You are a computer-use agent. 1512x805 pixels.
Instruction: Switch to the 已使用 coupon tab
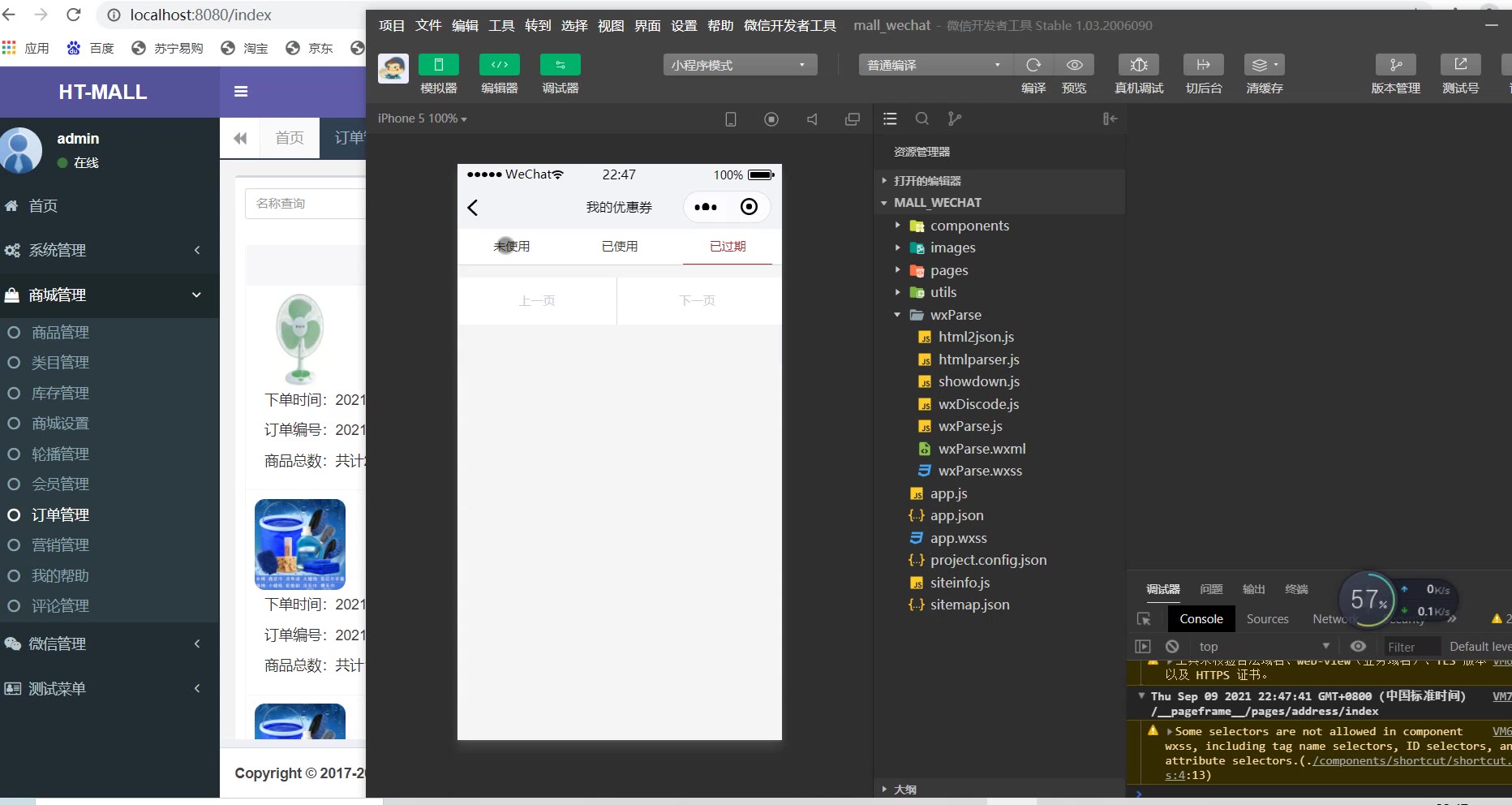tap(620, 246)
